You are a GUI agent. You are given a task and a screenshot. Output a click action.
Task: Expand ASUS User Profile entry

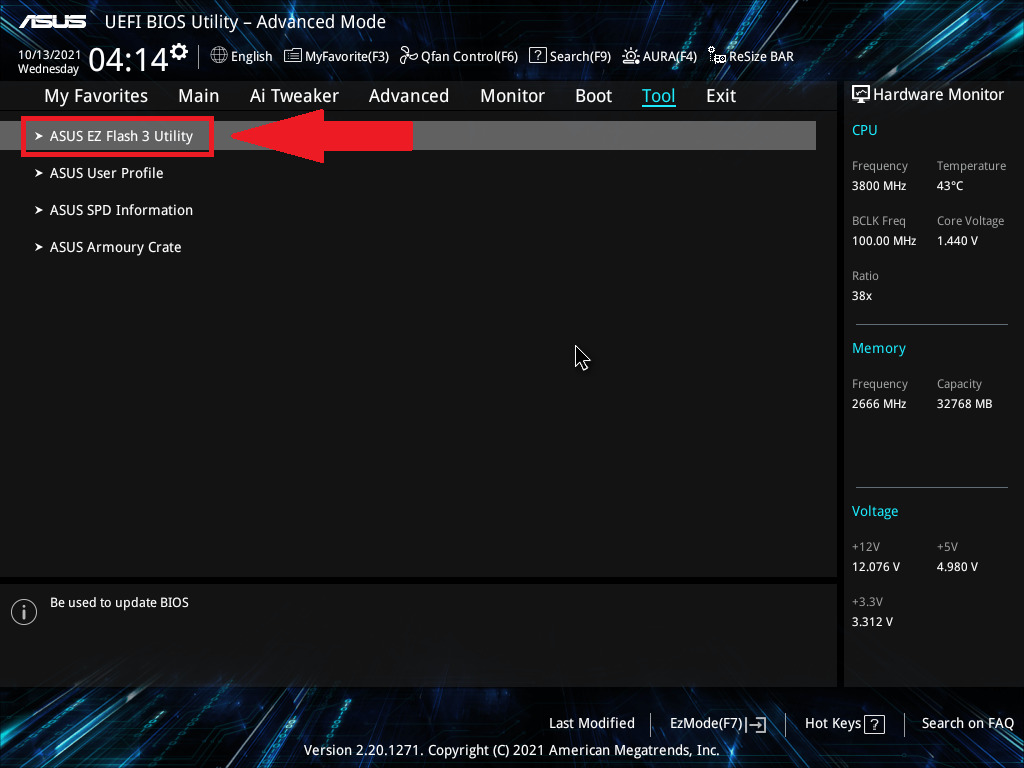pyautogui.click(x=106, y=173)
